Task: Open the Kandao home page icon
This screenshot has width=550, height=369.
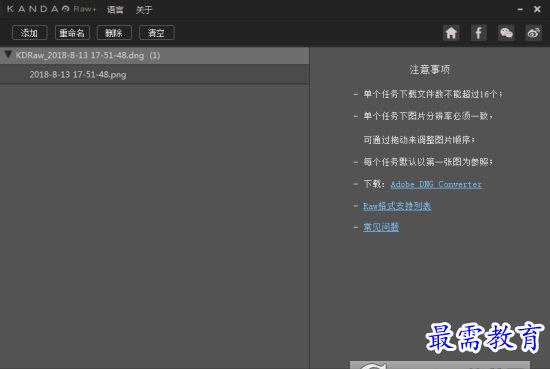Action: [451, 33]
